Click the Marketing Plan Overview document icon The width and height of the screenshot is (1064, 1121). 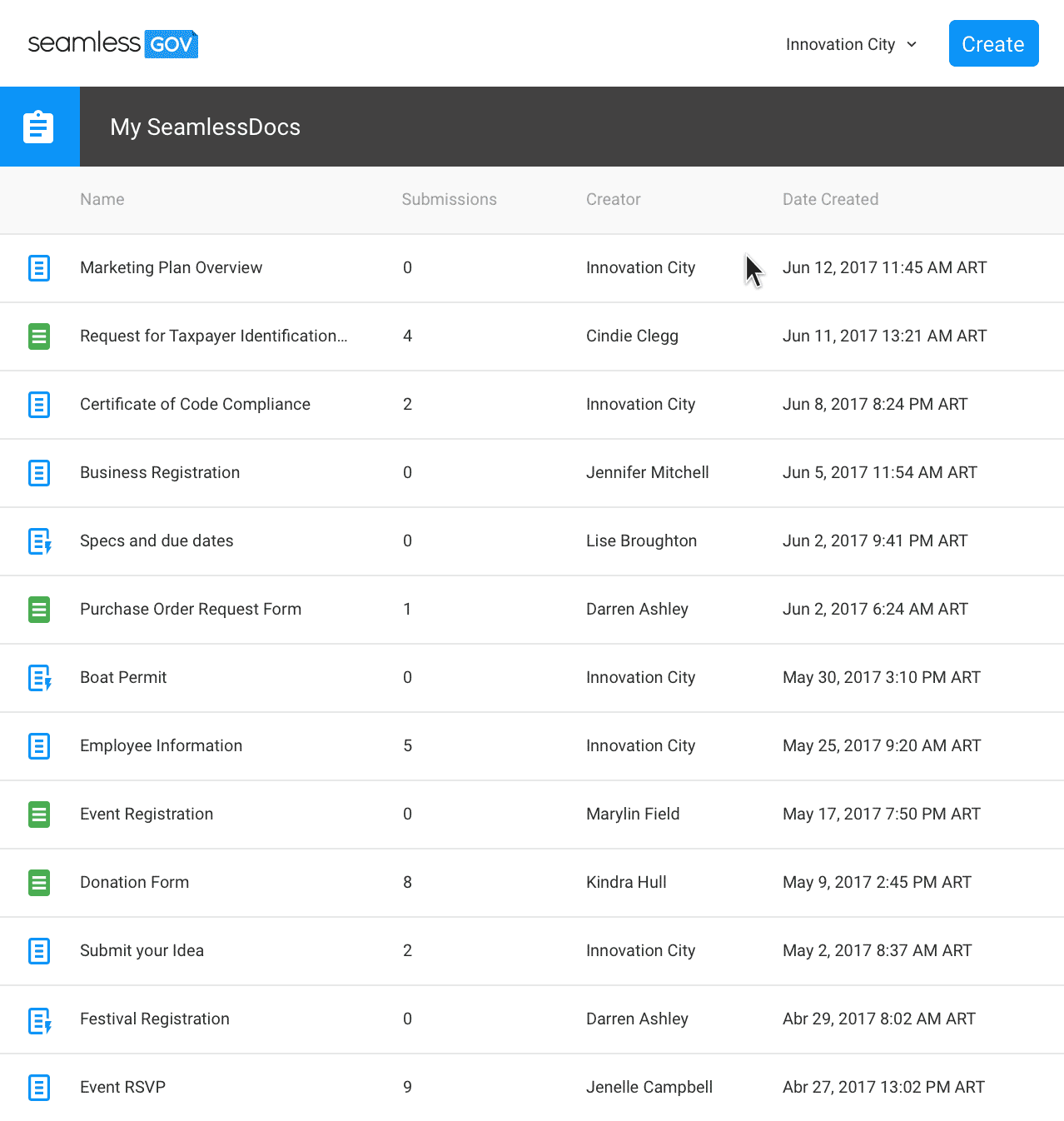(39, 268)
